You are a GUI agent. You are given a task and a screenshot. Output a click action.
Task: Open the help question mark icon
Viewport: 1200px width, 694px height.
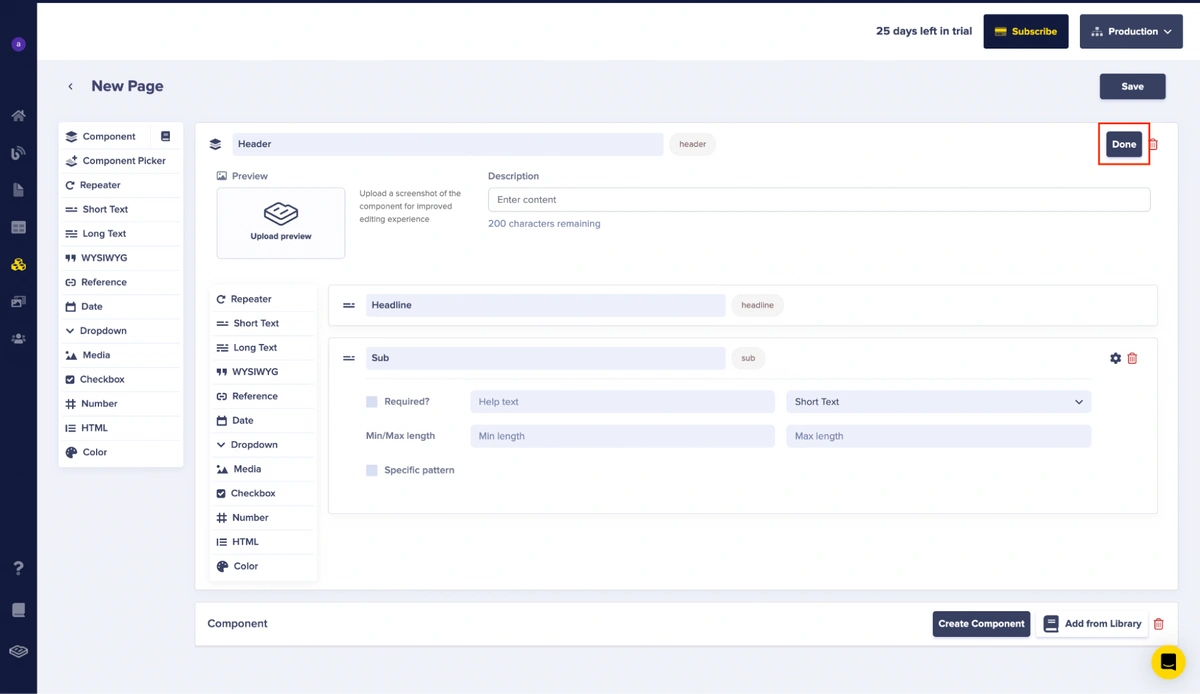coord(18,568)
